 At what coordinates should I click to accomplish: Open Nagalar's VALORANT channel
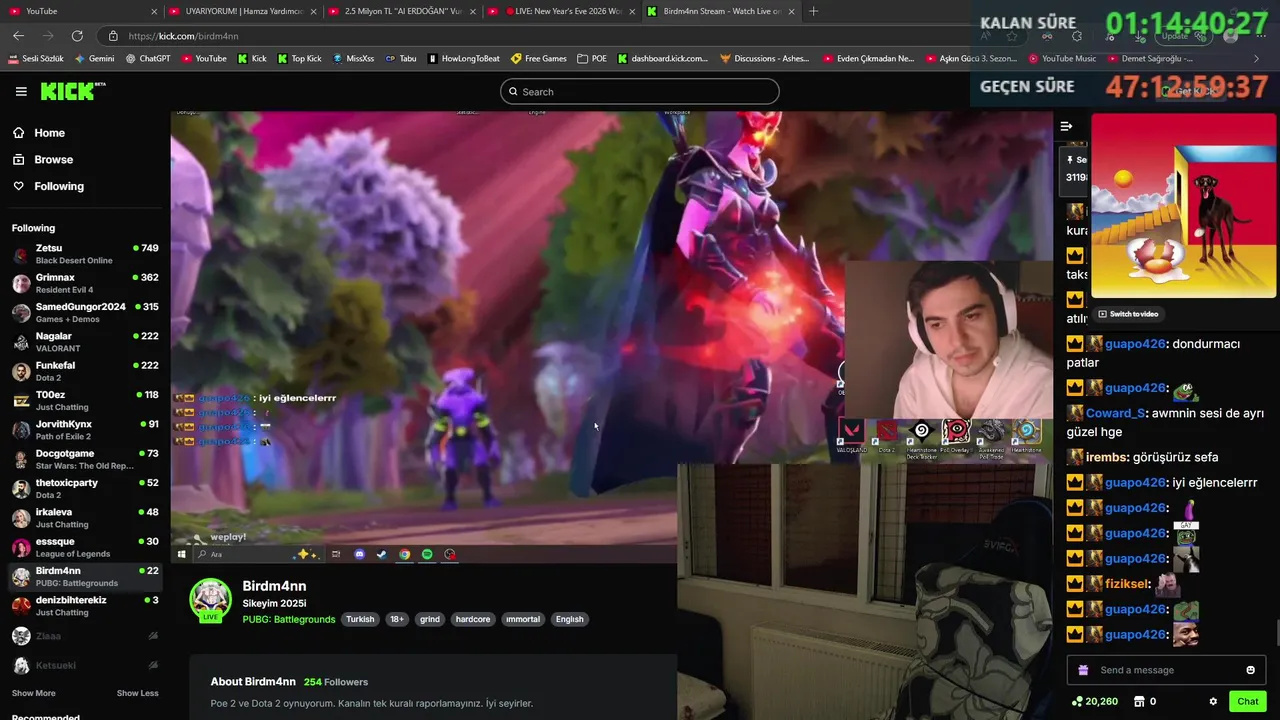point(85,342)
